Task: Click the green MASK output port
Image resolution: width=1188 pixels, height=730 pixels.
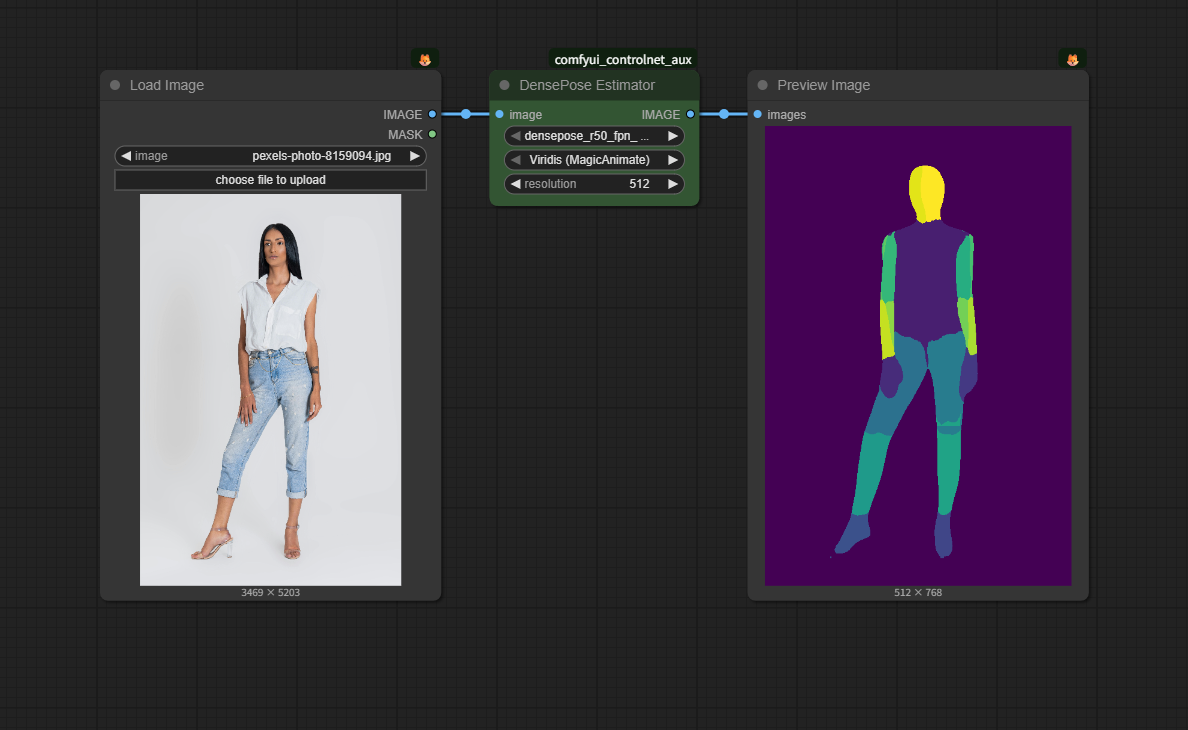Action: coord(432,134)
